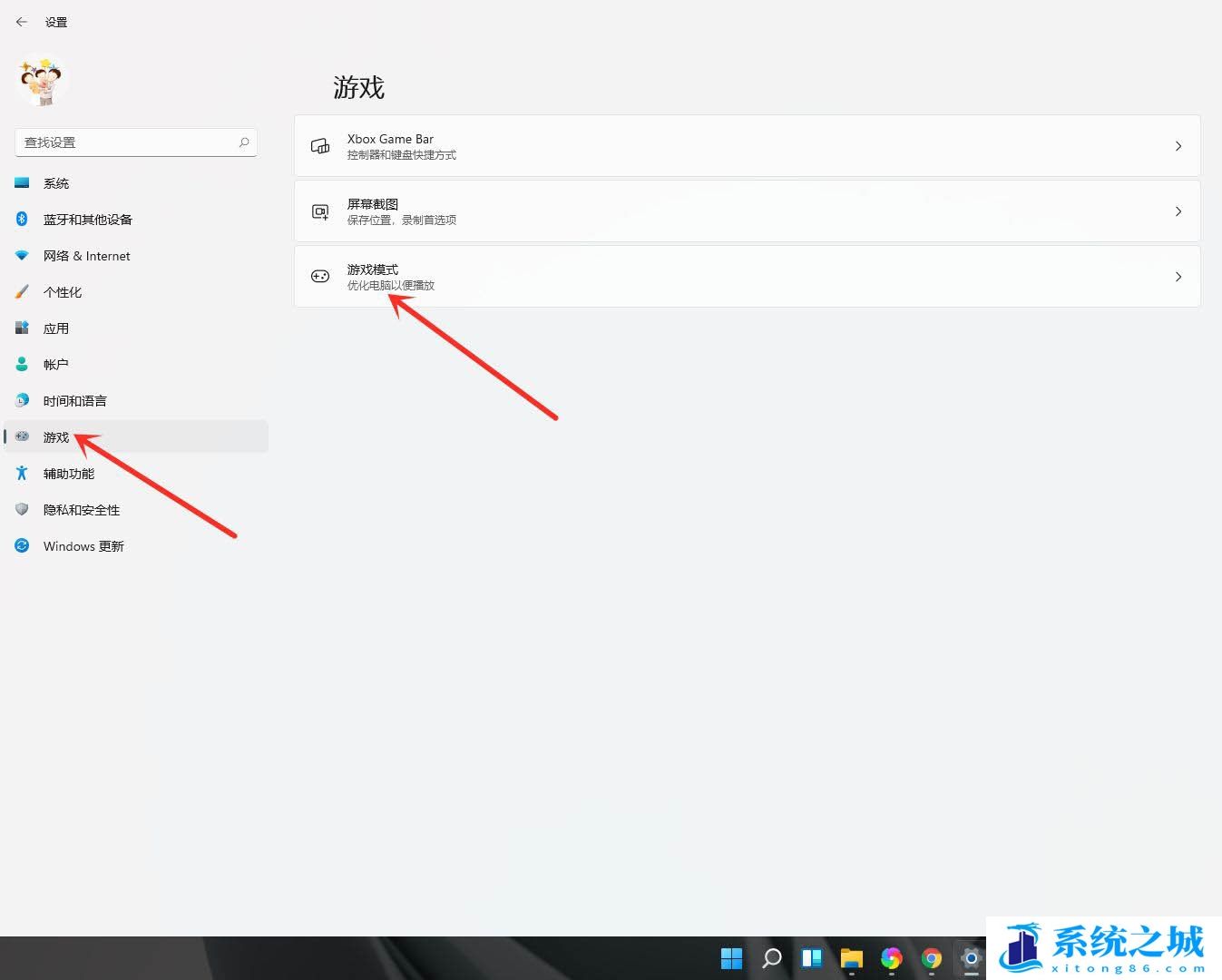Viewport: 1222px width, 980px height.
Task: Open Windows 更新 from the sidebar
Action: tap(84, 545)
